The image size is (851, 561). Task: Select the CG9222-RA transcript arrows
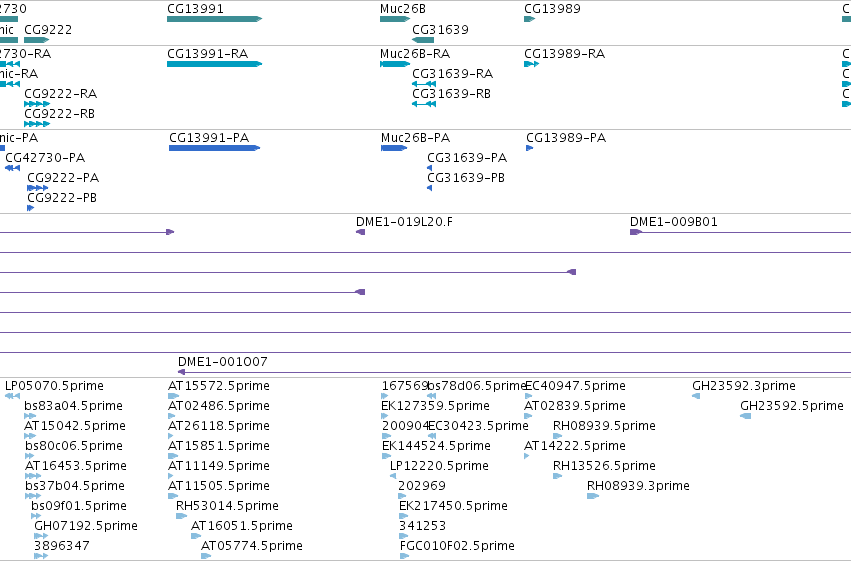37,104
